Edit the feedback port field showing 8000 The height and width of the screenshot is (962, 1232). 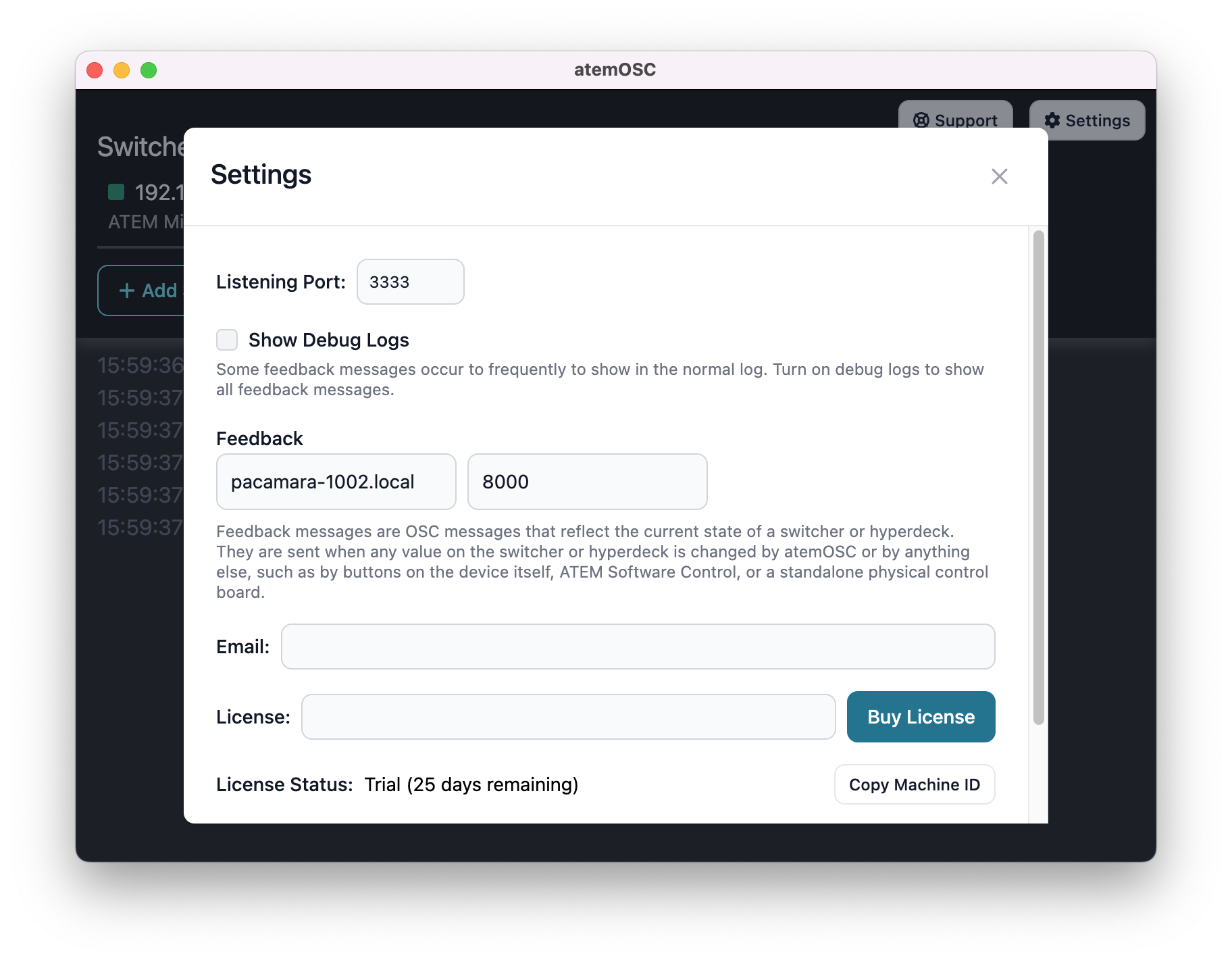pyautogui.click(x=587, y=482)
